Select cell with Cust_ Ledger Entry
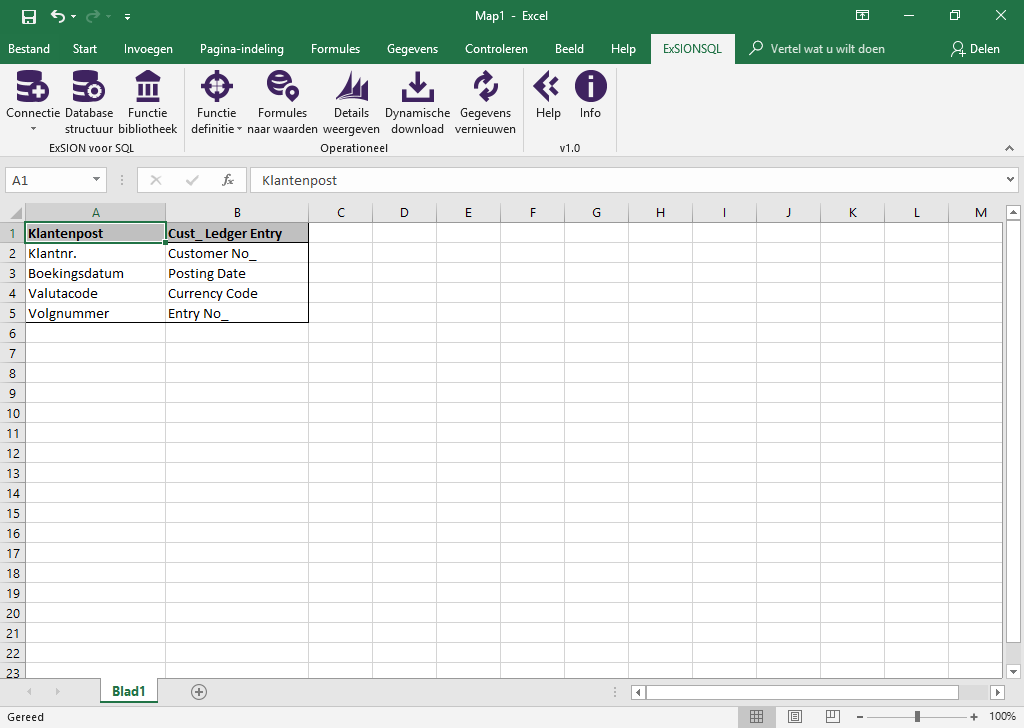 [x=237, y=233]
